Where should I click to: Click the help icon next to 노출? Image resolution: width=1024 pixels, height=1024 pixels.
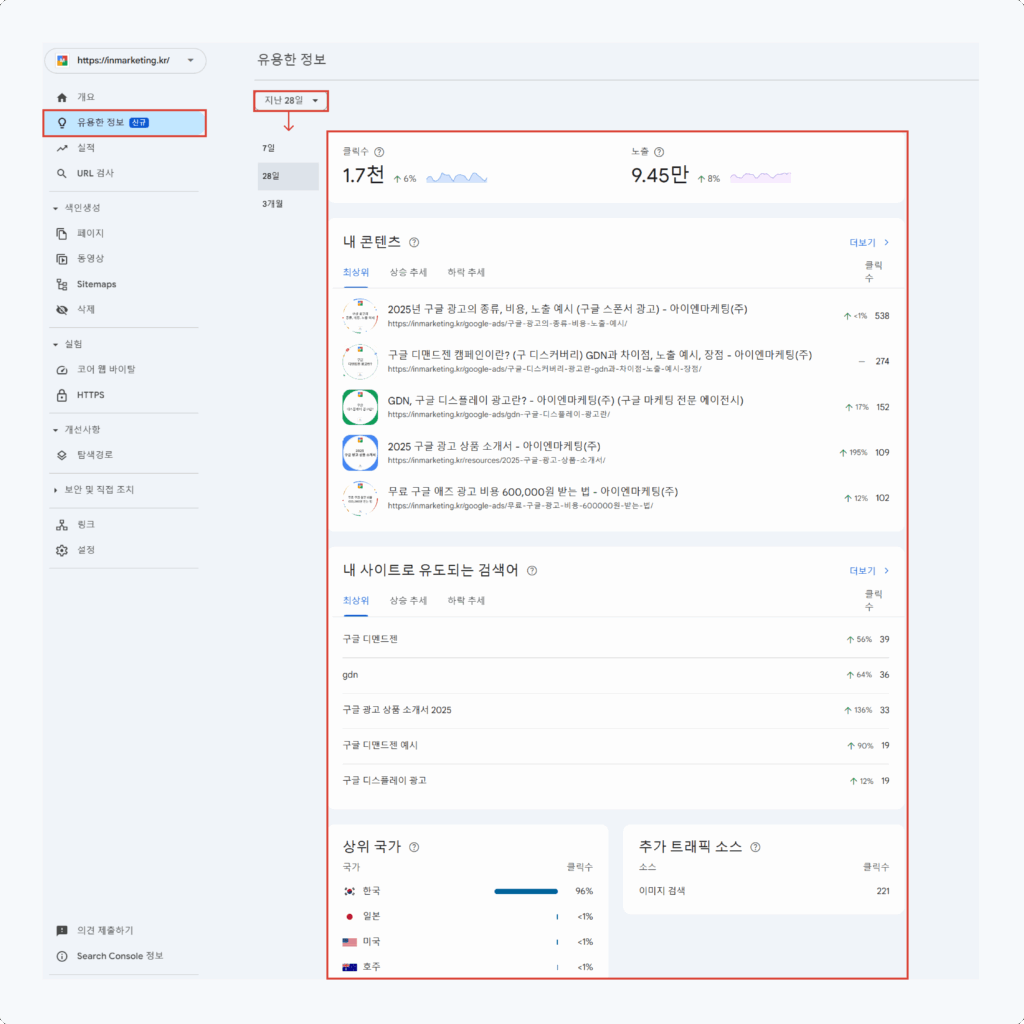[x=659, y=152]
